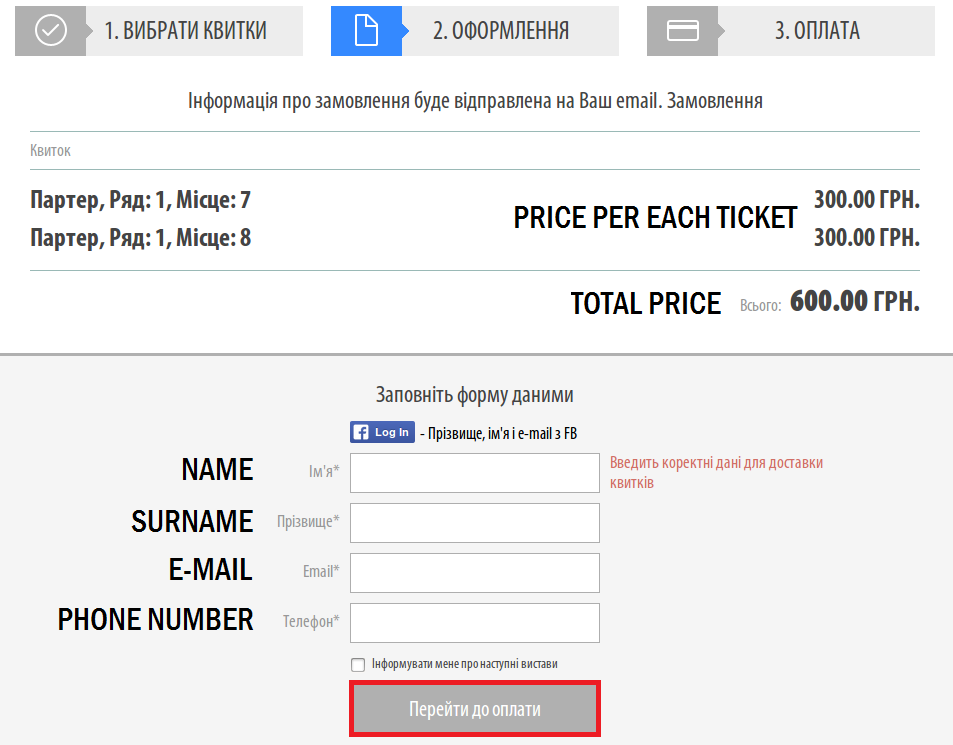953x745 pixels.
Task: Enable 'Інформувати мене про наступні вистави' checkbox
Action: coord(358,664)
